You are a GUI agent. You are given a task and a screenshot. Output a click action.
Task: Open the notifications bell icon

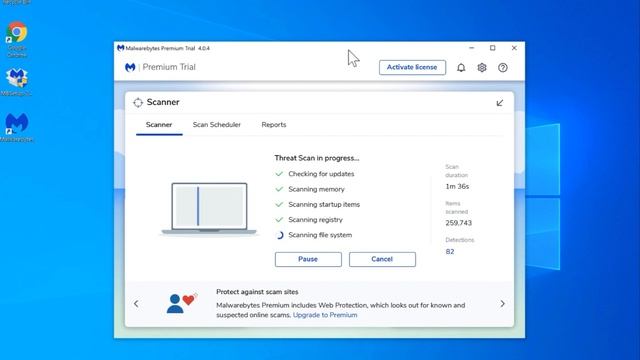461,68
